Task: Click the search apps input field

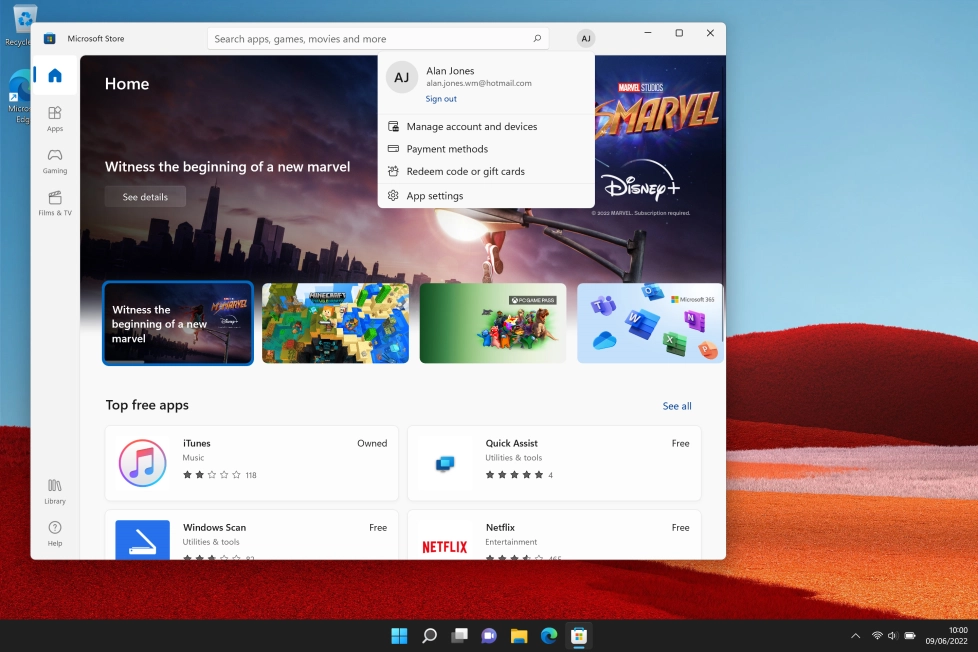Action: coord(370,39)
